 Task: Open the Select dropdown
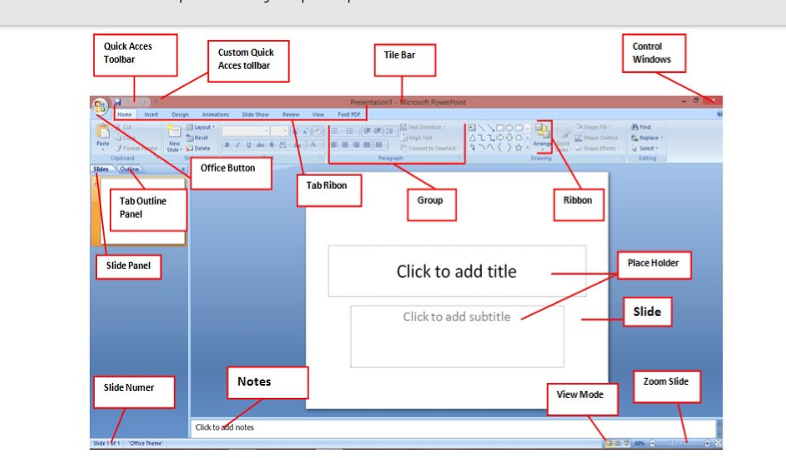click(645, 148)
